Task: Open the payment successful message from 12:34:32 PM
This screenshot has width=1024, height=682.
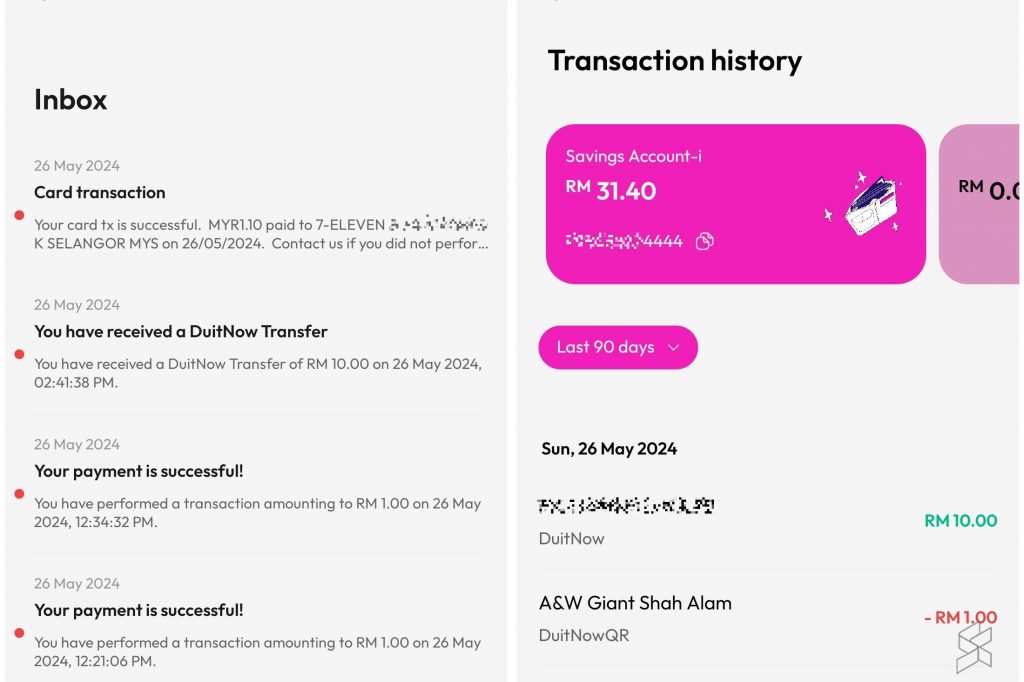Action: click(261, 483)
